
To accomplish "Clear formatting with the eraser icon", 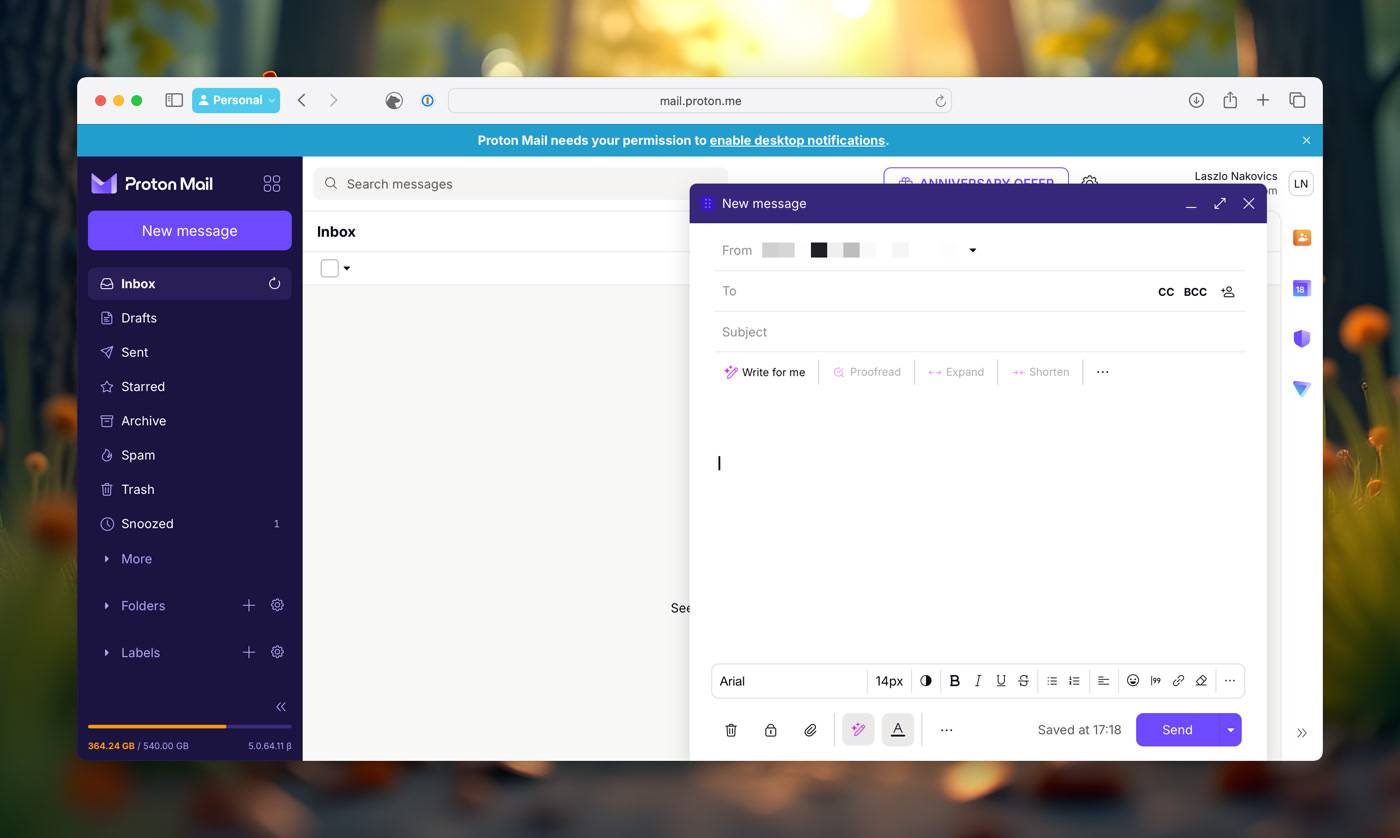I will 1201,681.
